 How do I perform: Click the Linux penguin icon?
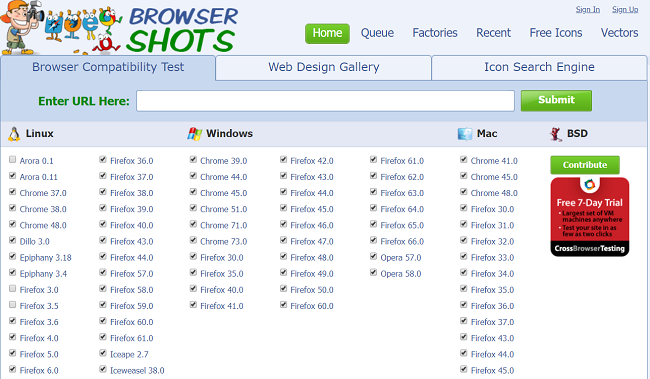tap(14, 134)
